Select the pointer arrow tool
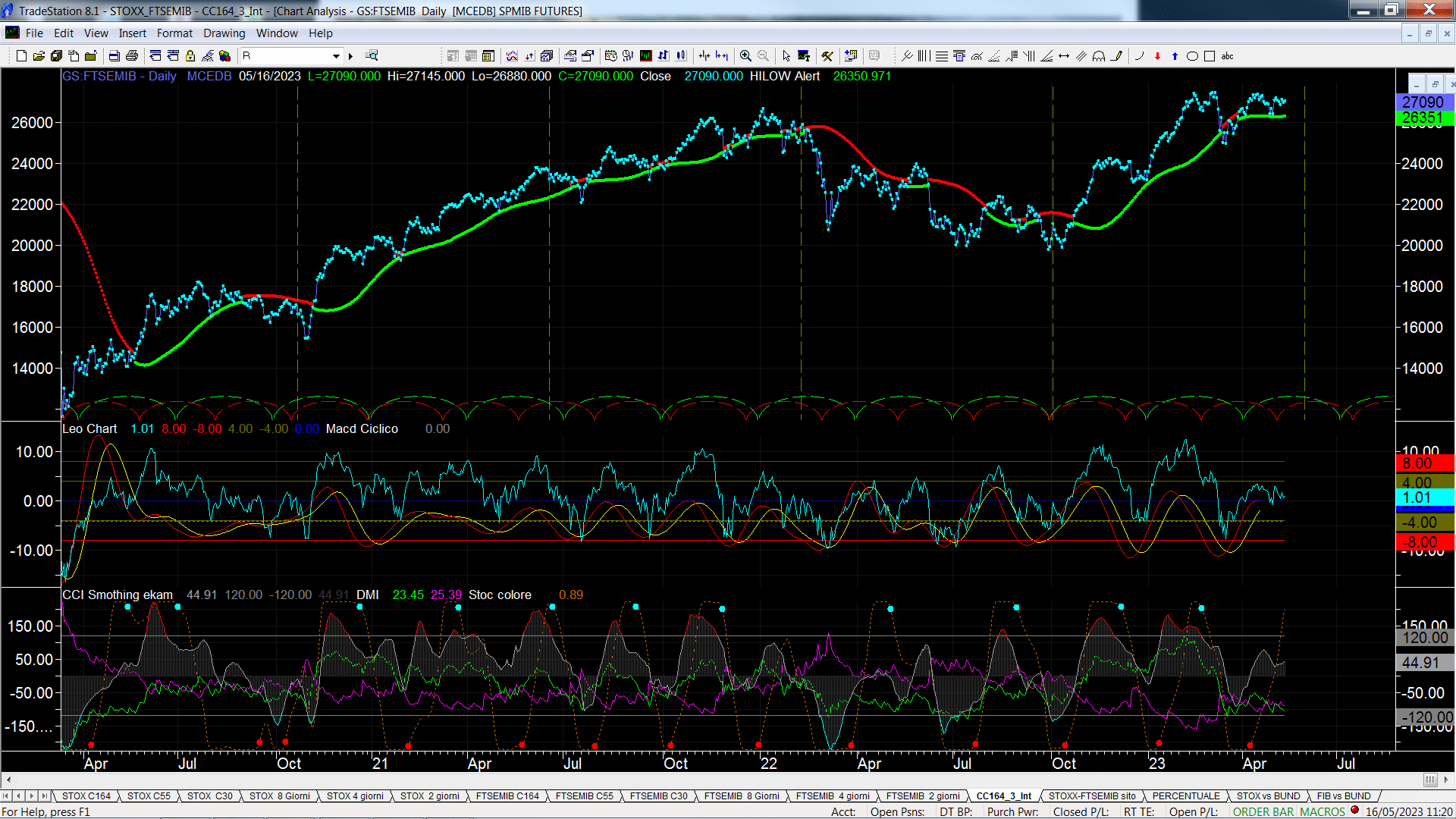Image resolution: width=1456 pixels, height=819 pixels. 786,56
